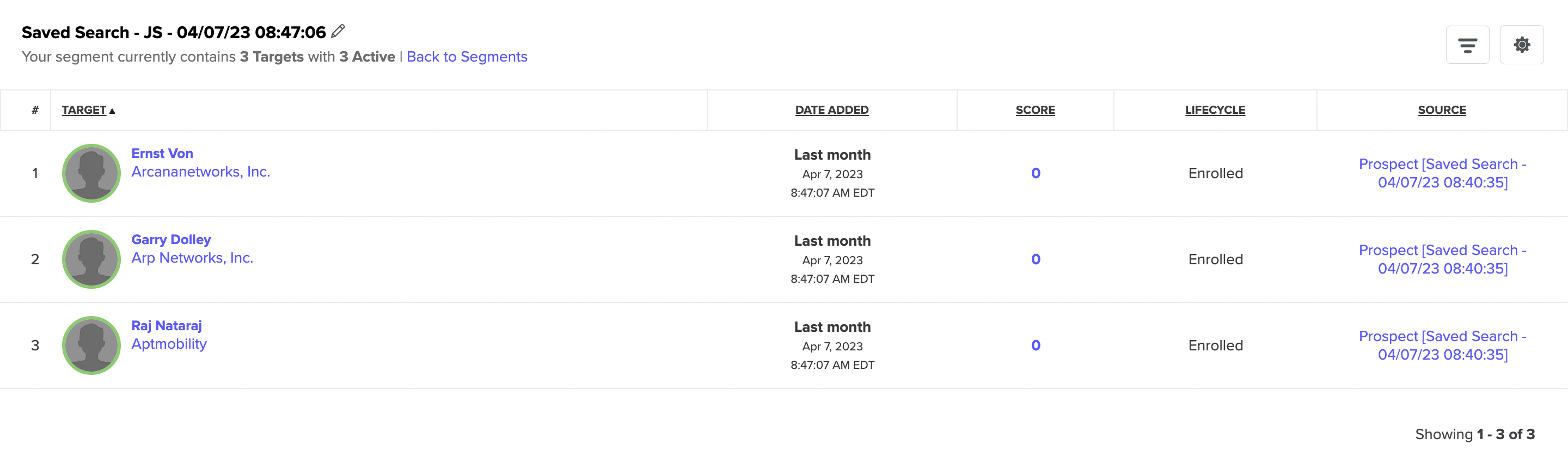Click Ernst Von's avatar image

[x=91, y=174]
